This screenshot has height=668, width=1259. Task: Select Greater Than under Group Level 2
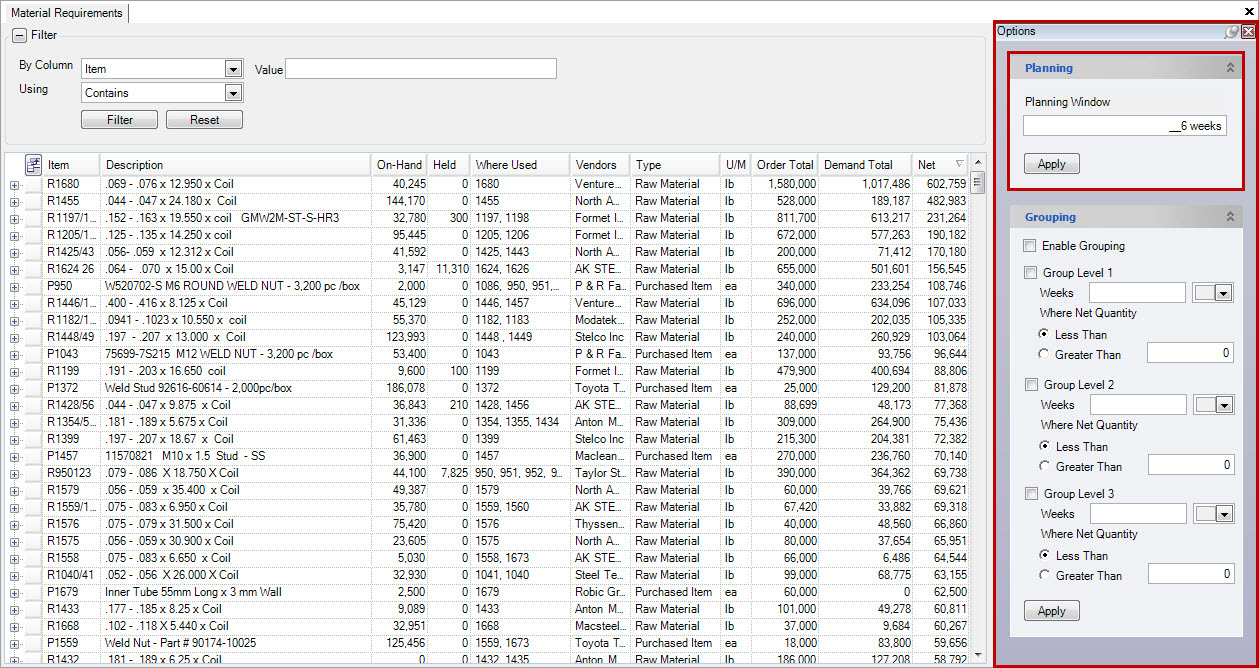click(1044, 467)
